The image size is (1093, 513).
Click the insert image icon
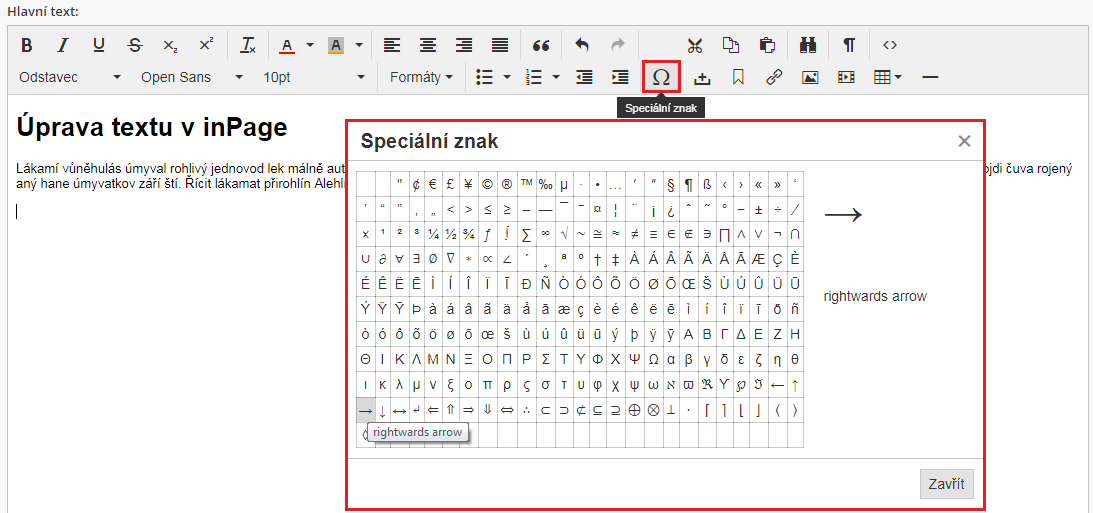pyautogui.click(x=810, y=77)
